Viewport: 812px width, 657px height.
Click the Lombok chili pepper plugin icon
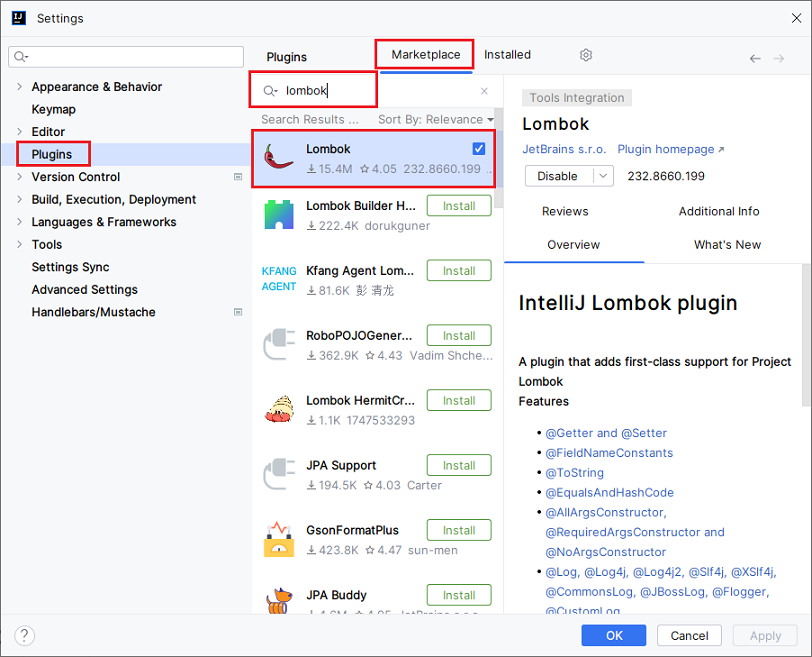point(278,159)
